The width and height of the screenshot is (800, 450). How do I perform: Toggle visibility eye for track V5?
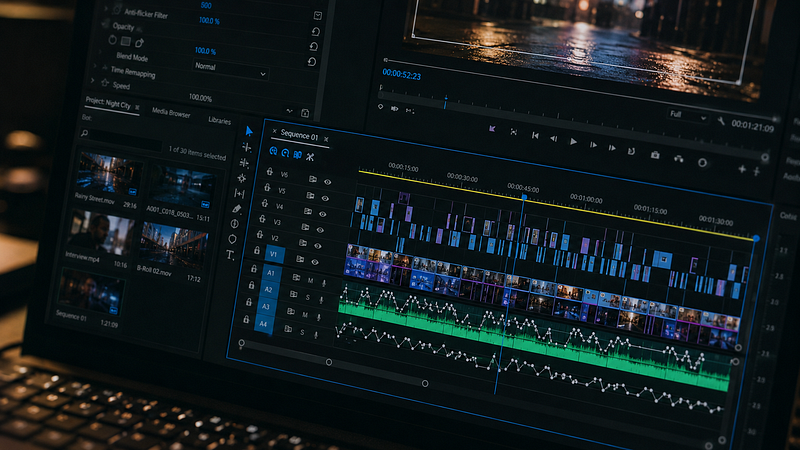pyautogui.click(x=325, y=198)
